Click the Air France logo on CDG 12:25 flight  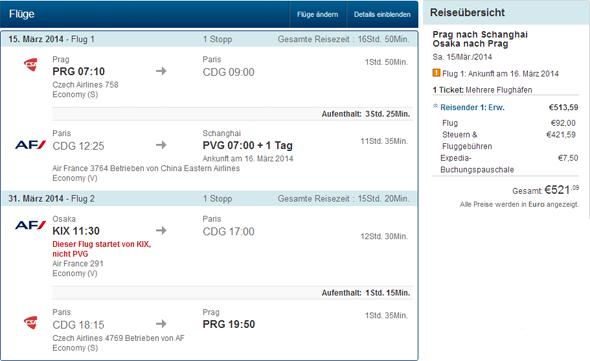click(x=30, y=145)
